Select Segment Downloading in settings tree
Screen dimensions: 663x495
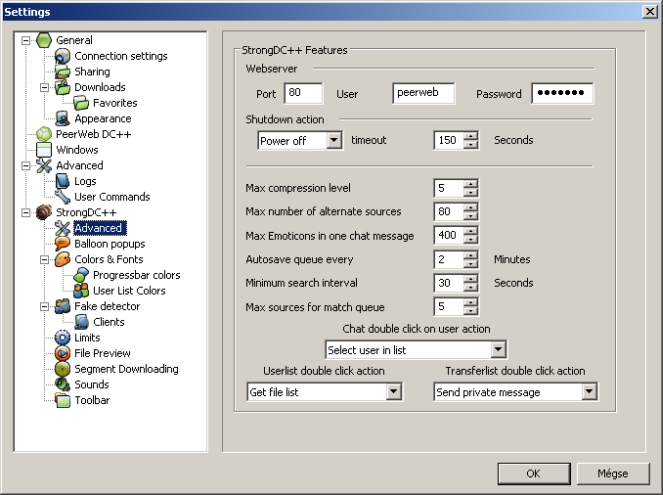(x=126, y=369)
